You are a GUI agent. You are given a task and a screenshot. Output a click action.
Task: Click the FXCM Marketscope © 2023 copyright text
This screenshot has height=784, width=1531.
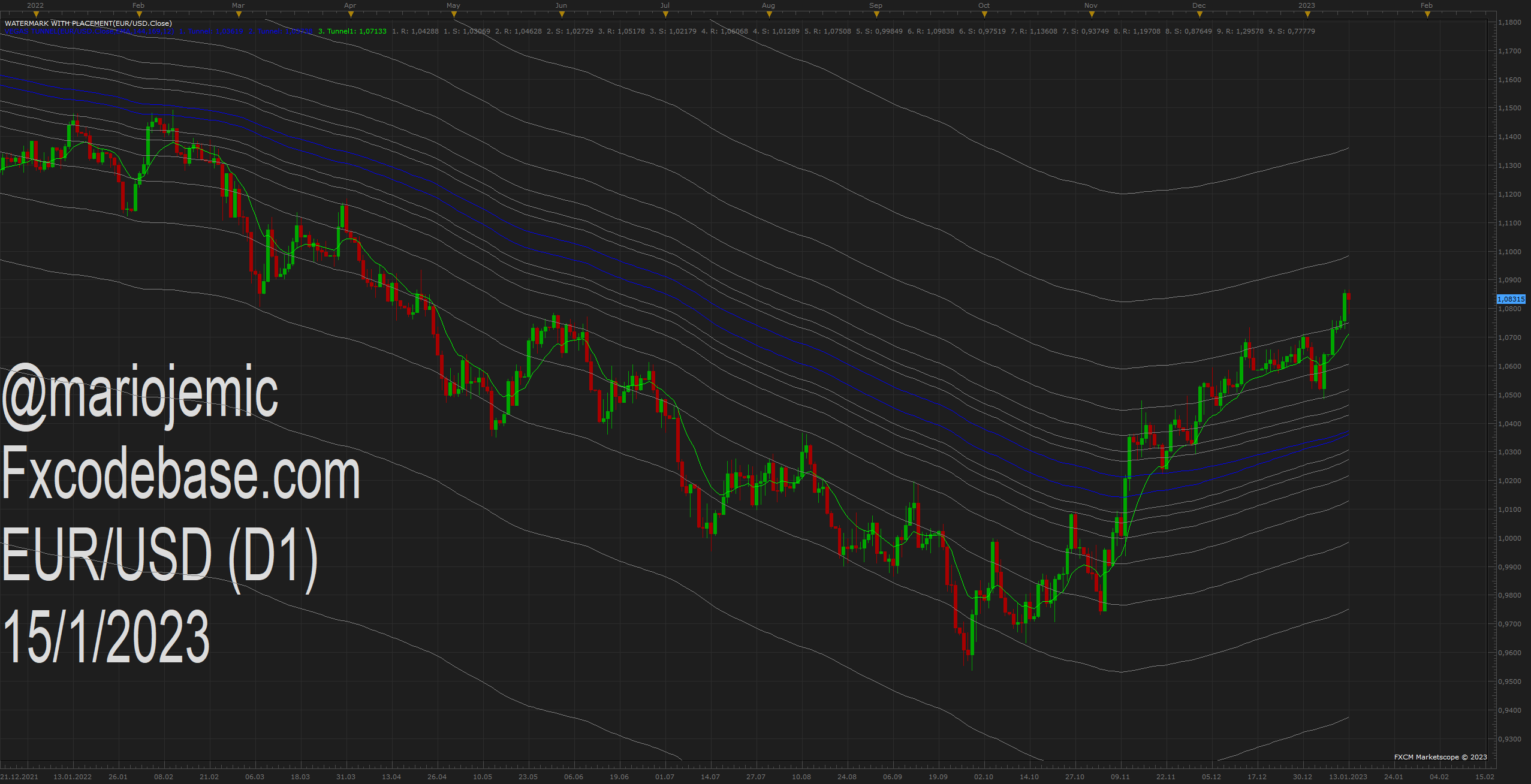pos(1440,757)
